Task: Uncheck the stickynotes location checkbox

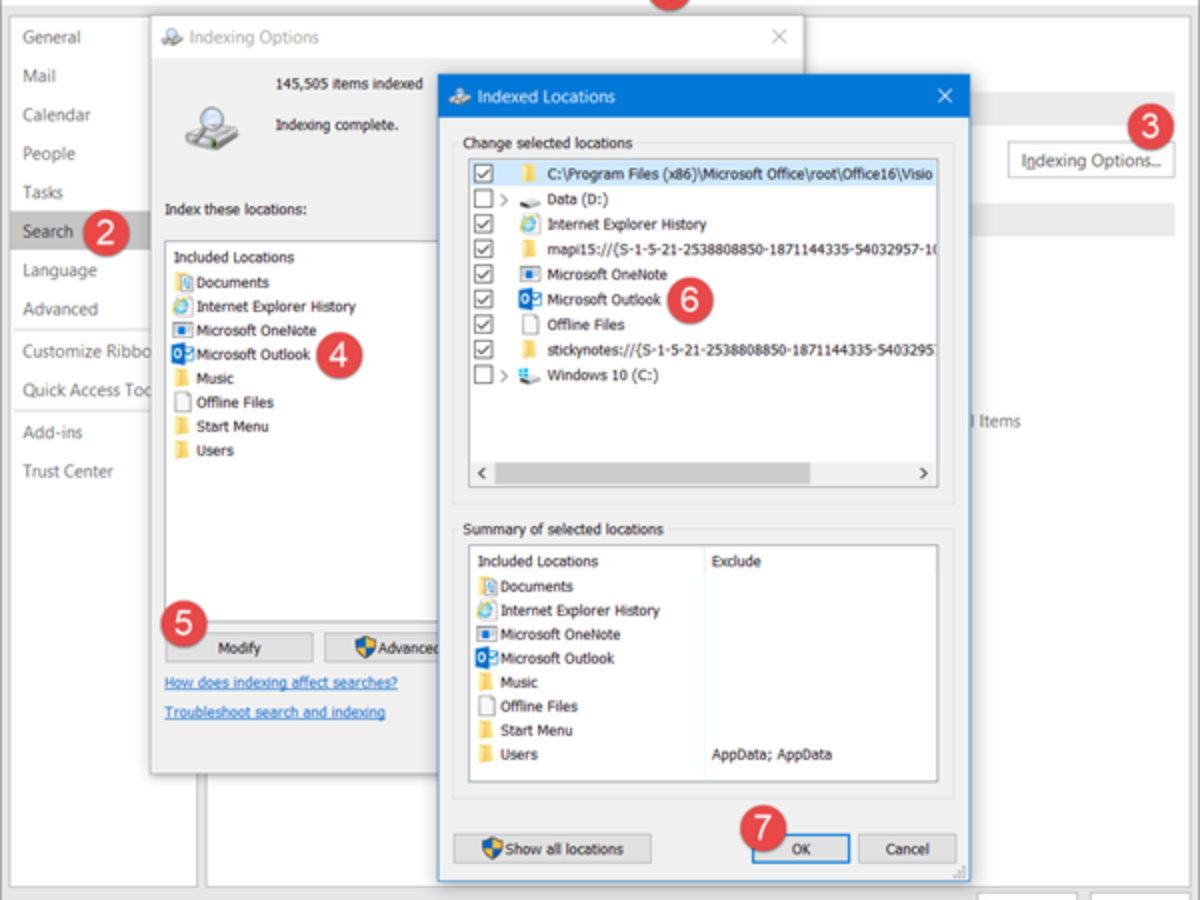Action: pos(484,349)
